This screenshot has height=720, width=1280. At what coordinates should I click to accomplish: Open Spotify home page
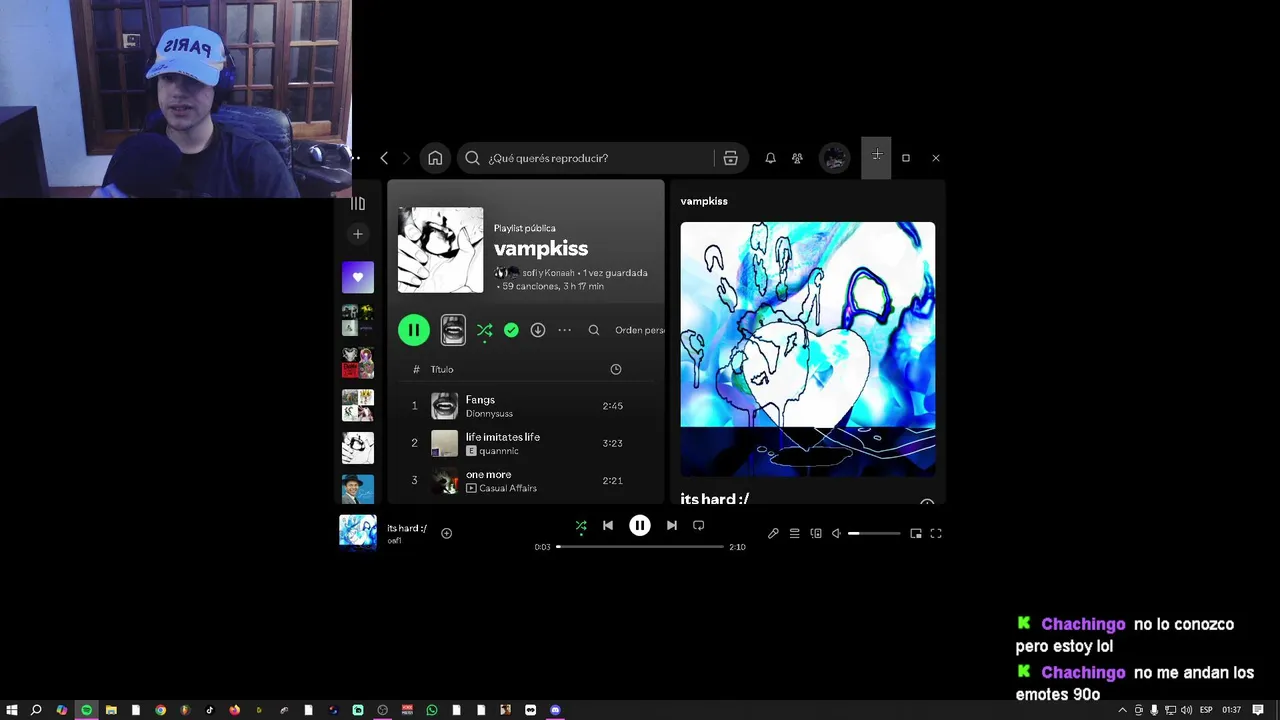click(x=435, y=158)
